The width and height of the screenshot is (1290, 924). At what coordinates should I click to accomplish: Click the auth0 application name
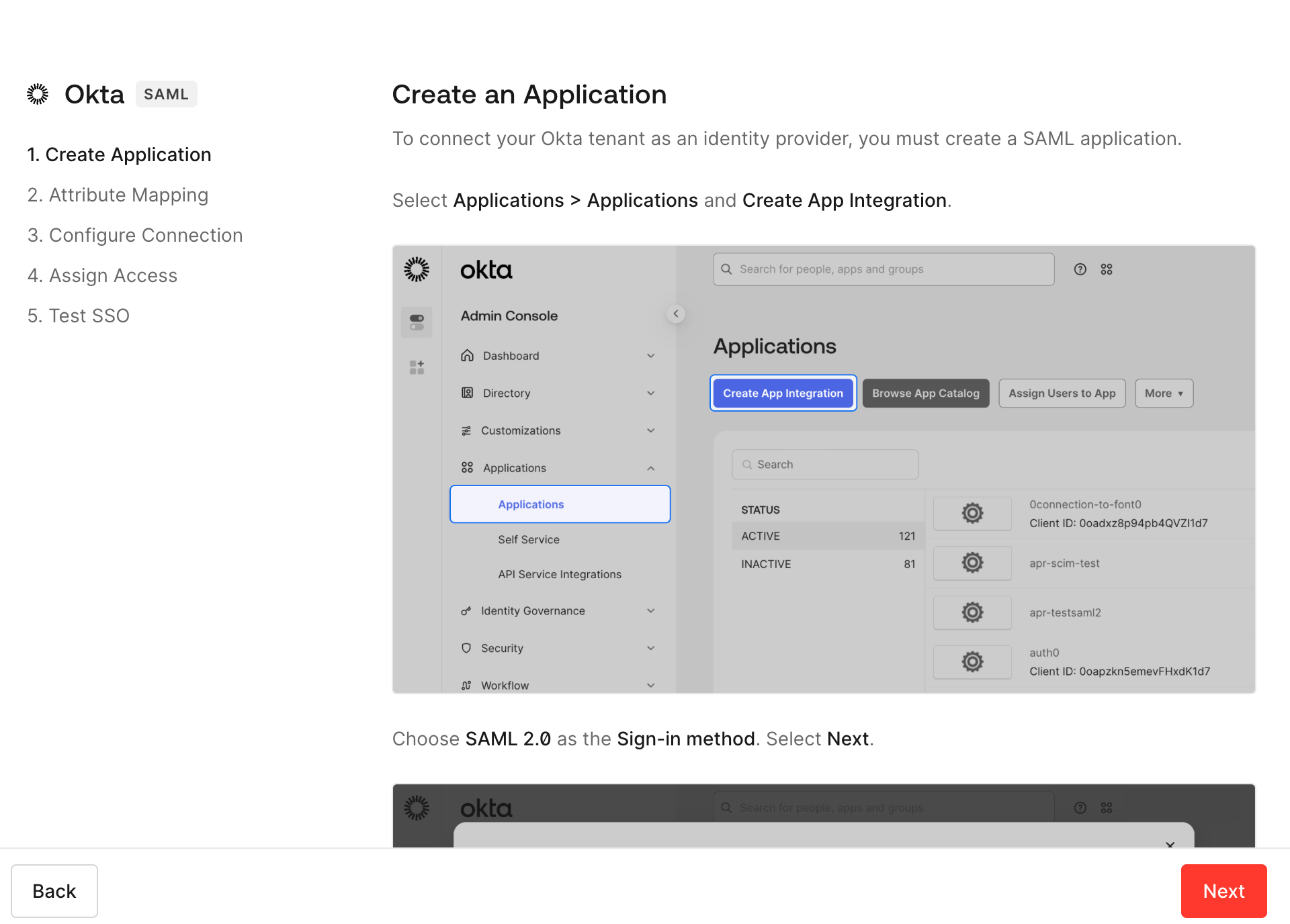pyautogui.click(x=1044, y=653)
